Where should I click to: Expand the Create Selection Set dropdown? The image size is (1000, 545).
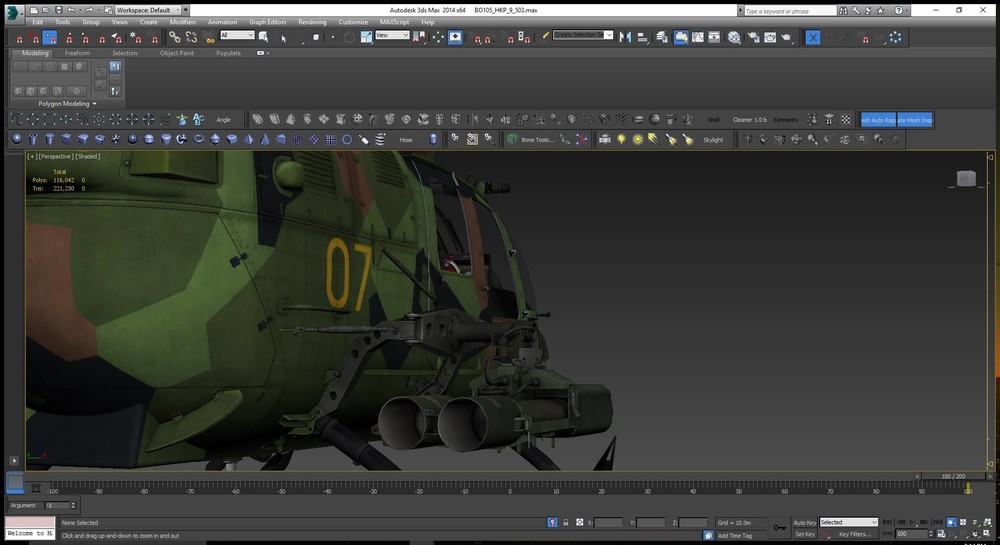(609, 35)
